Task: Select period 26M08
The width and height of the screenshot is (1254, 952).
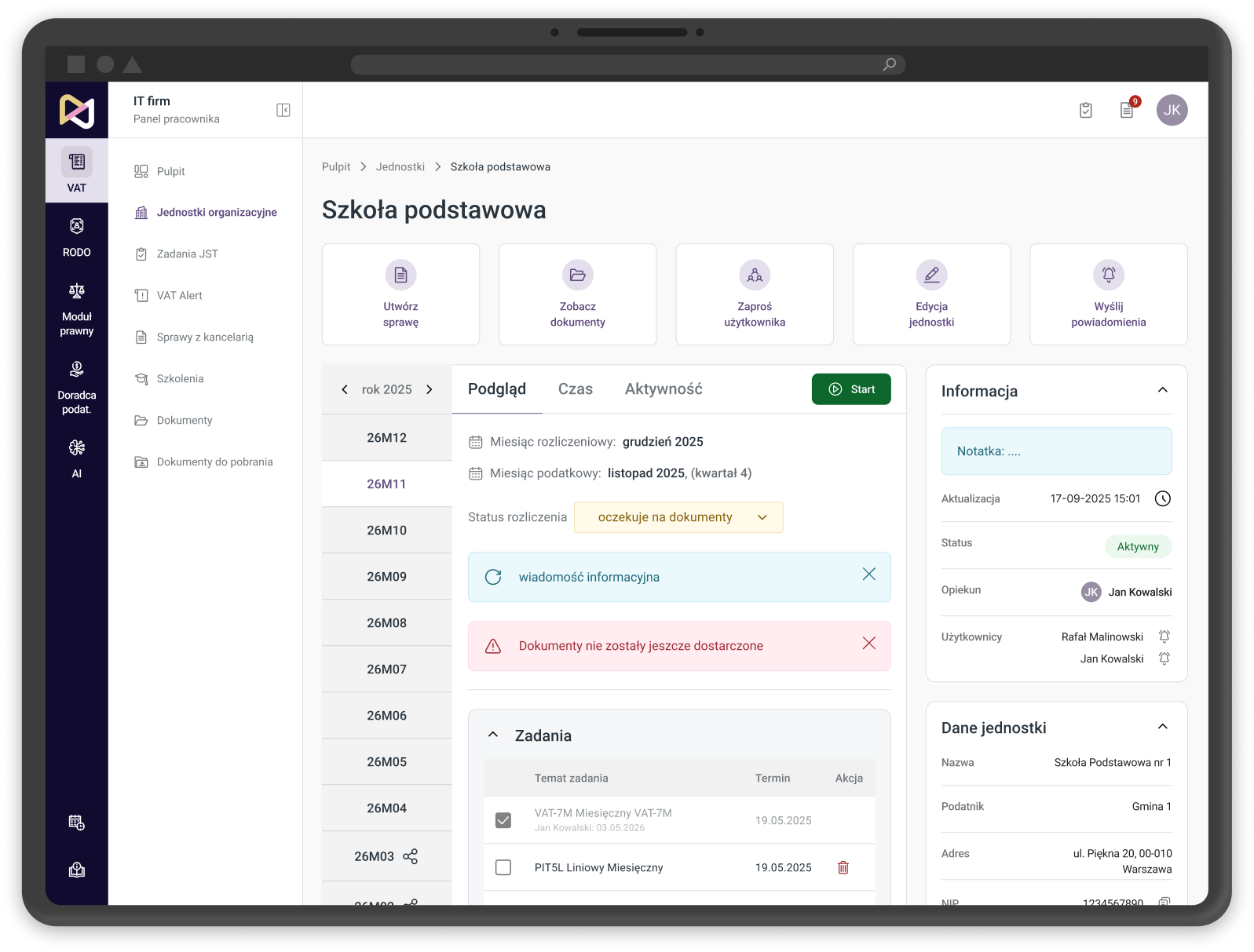Action: (x=387, y=623)
